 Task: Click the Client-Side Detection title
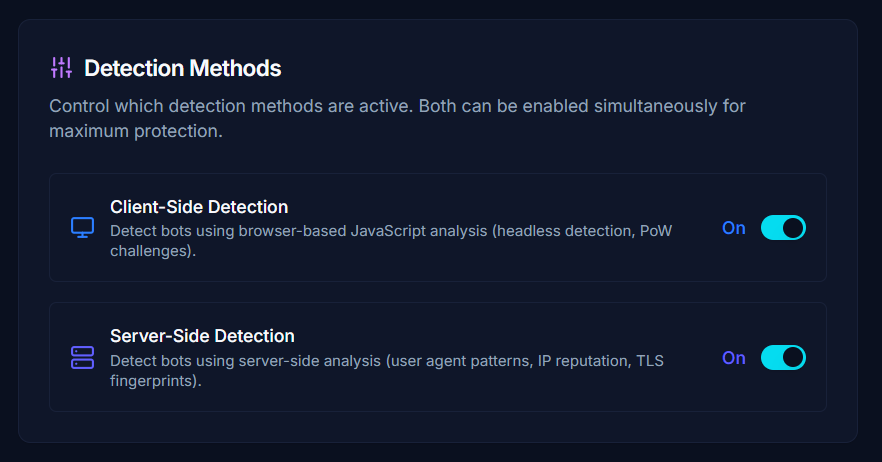[x=199, y=207]
